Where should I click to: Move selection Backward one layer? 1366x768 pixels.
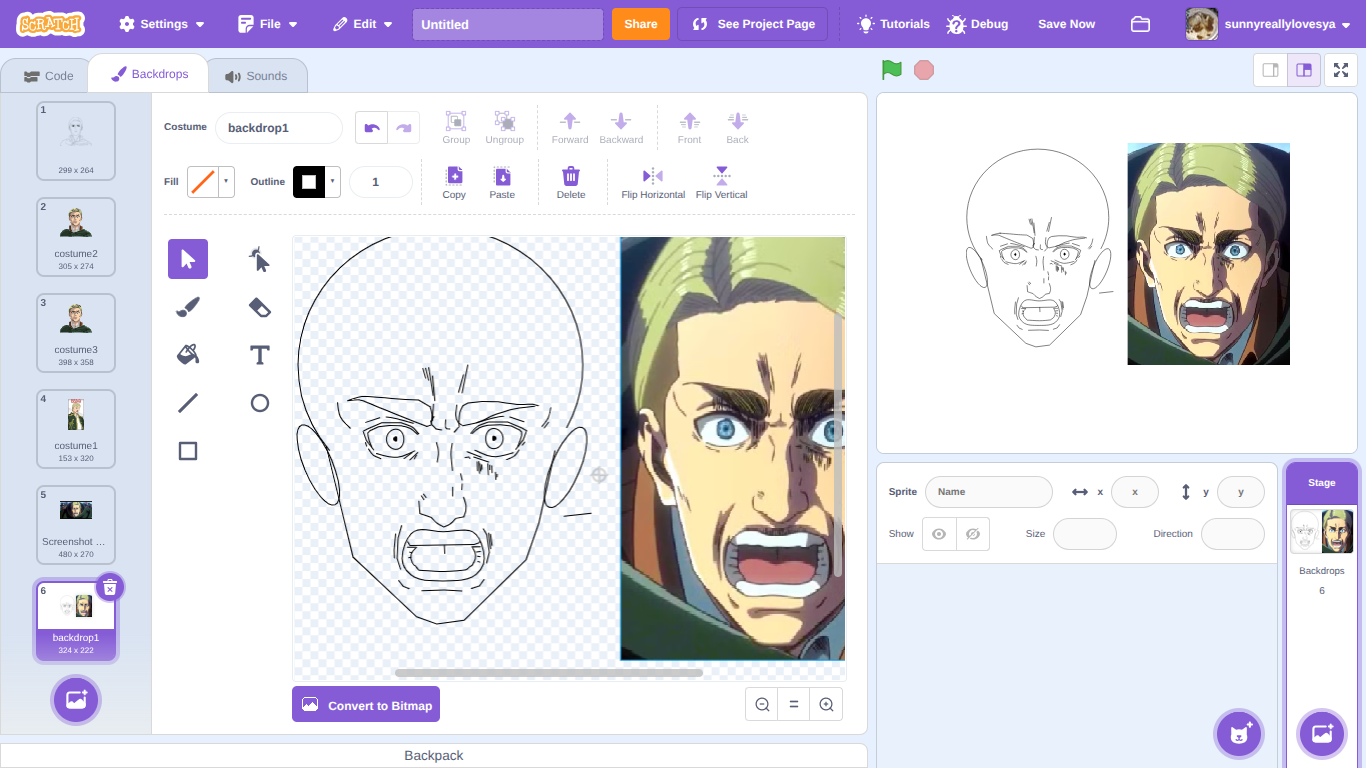[x=621, y=128]
